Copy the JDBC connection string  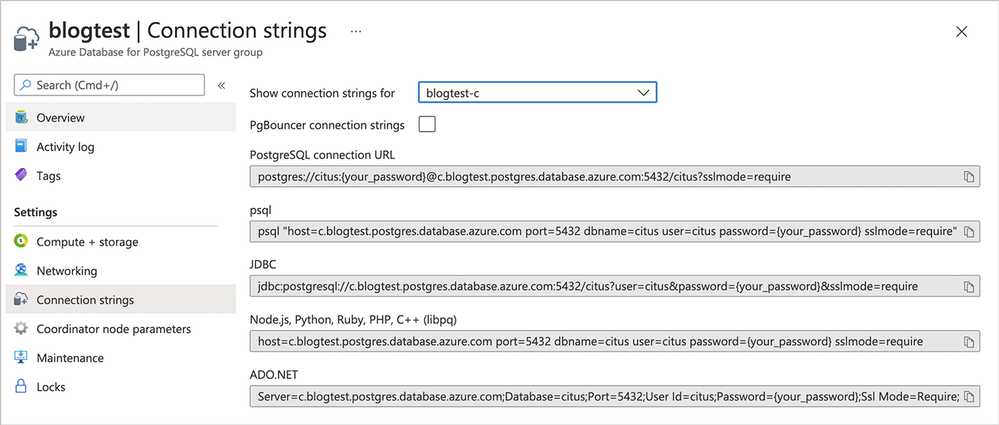click(x=968, y=287)
